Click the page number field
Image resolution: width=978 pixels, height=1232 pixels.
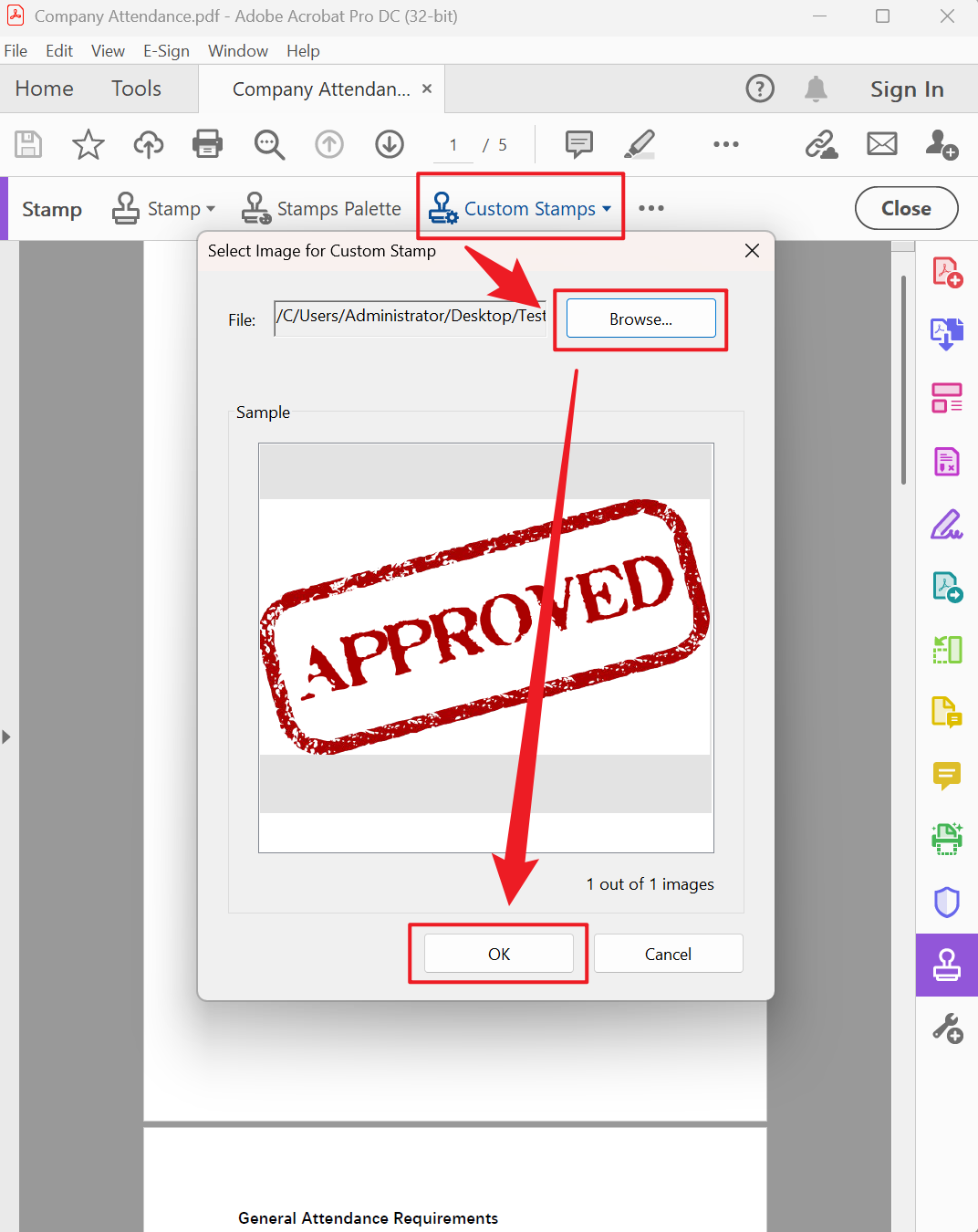click(453, 145)
